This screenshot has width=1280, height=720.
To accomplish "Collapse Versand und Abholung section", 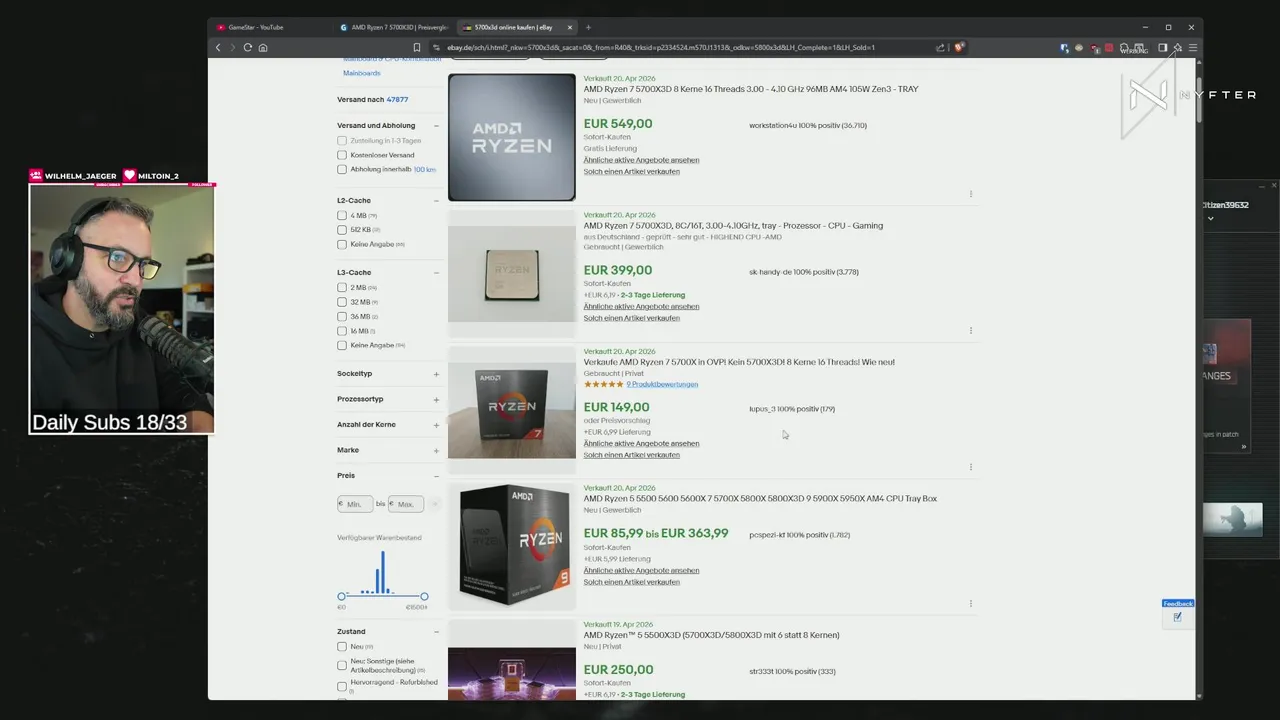I will pos(436,126).
